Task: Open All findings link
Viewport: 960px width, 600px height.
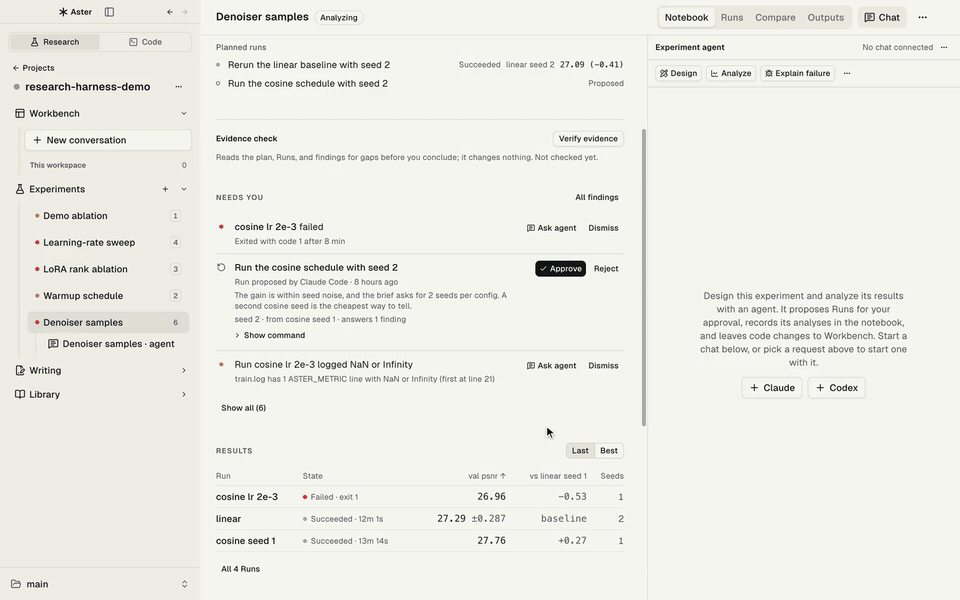Action: 596,197
